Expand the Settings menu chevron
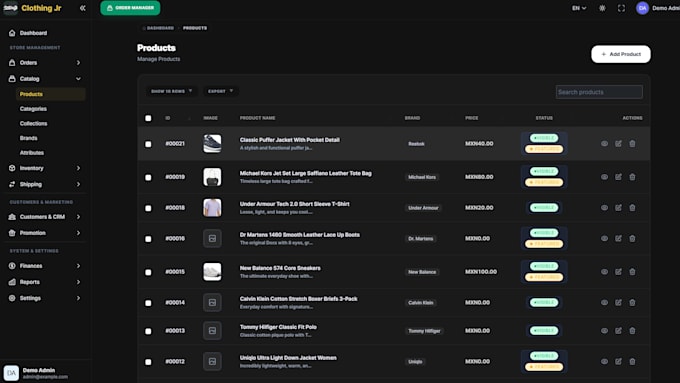Viewport: 680px width, 383px height. coord(78,298)
